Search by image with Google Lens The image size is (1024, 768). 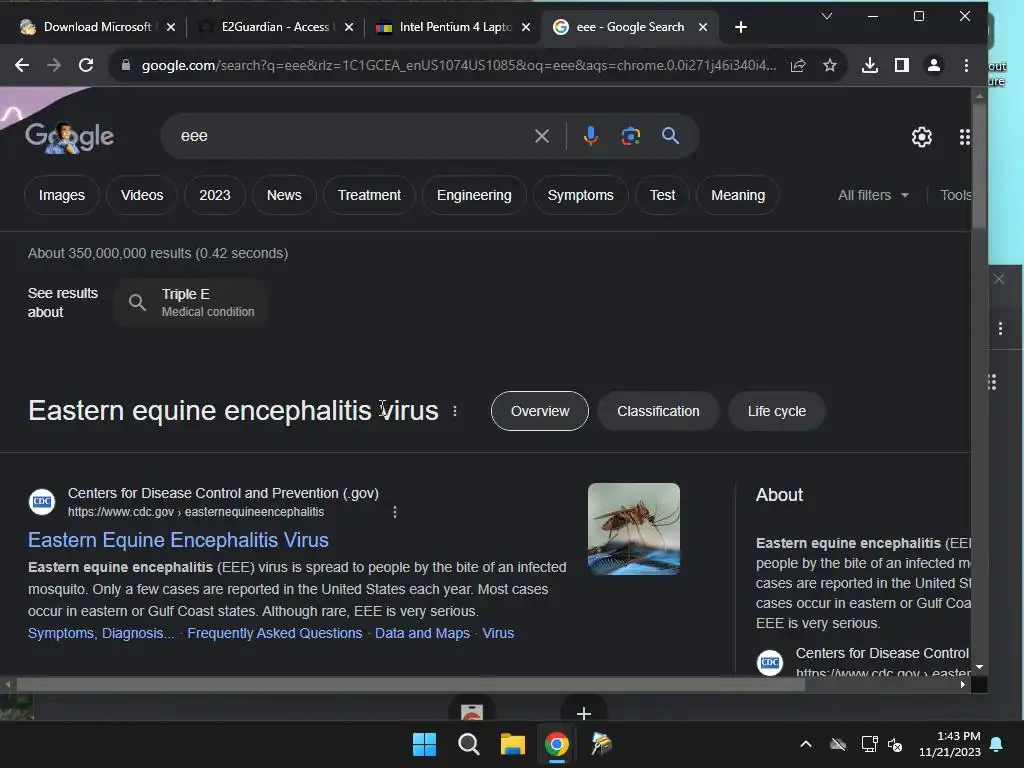tap(630, 136)
